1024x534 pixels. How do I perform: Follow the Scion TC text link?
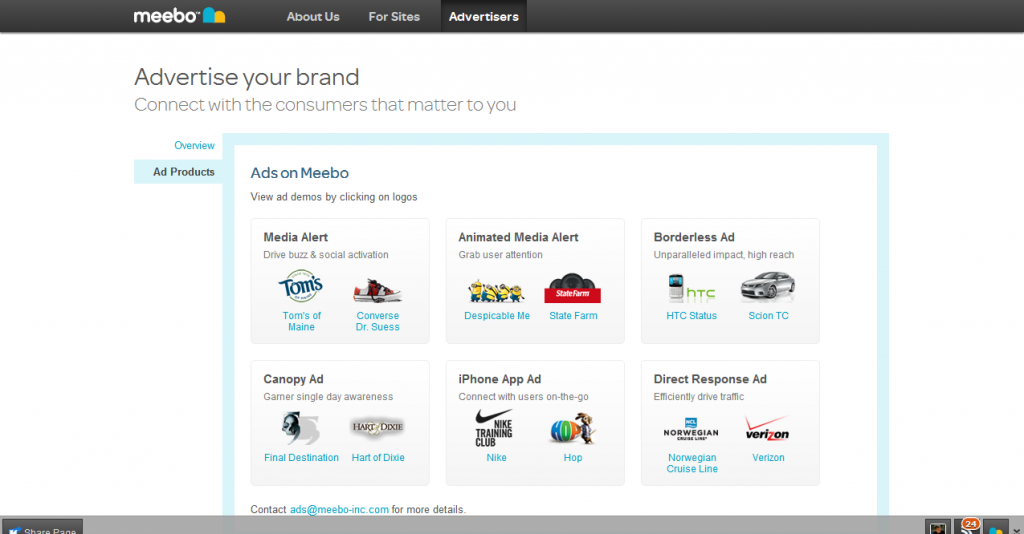coord(768,315)
